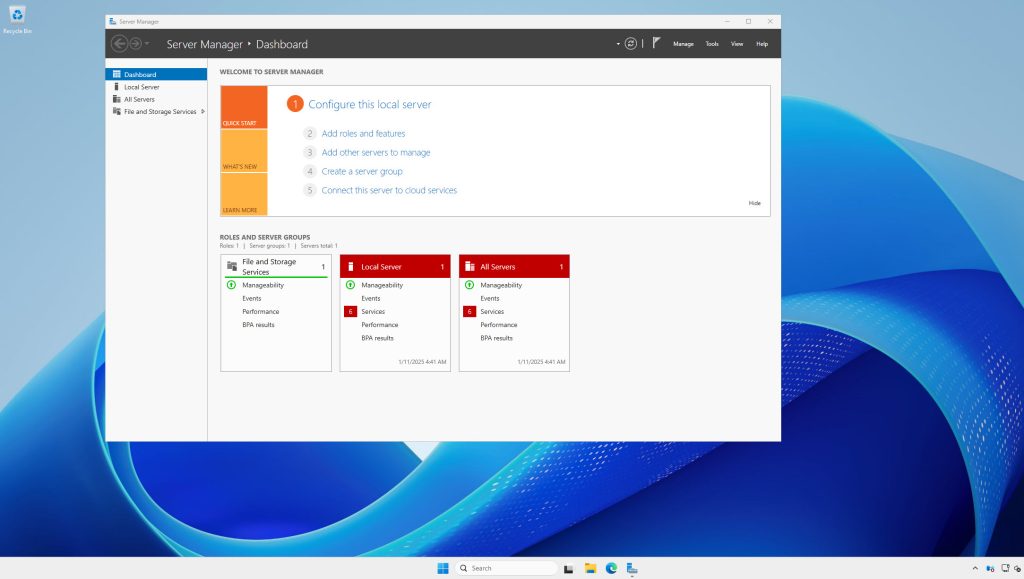Image resolution: width=1024 pixels, height=579 pixels.
Task: Click Connect this server to cloud services
Action: tap(389, 190)
